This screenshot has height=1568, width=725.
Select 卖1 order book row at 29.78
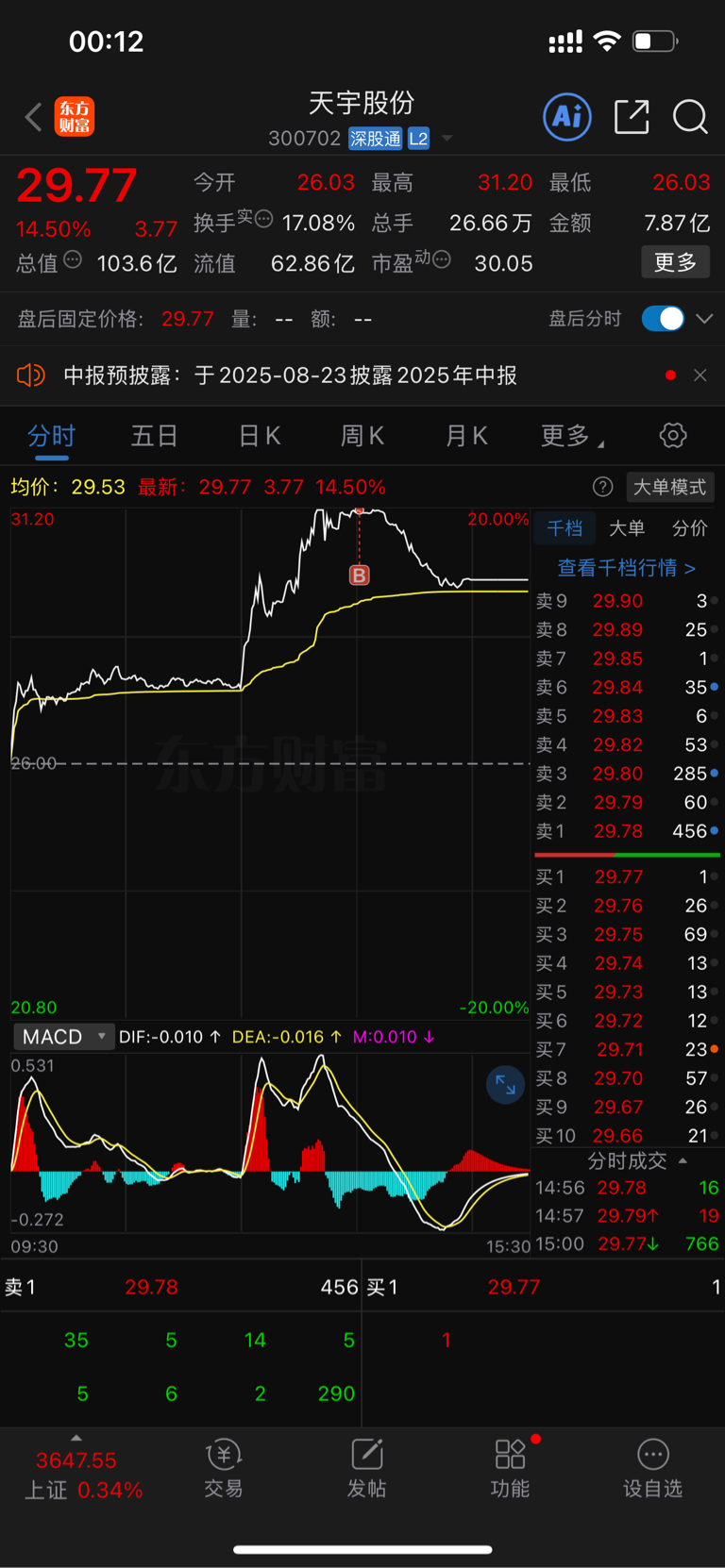(627, 831)
